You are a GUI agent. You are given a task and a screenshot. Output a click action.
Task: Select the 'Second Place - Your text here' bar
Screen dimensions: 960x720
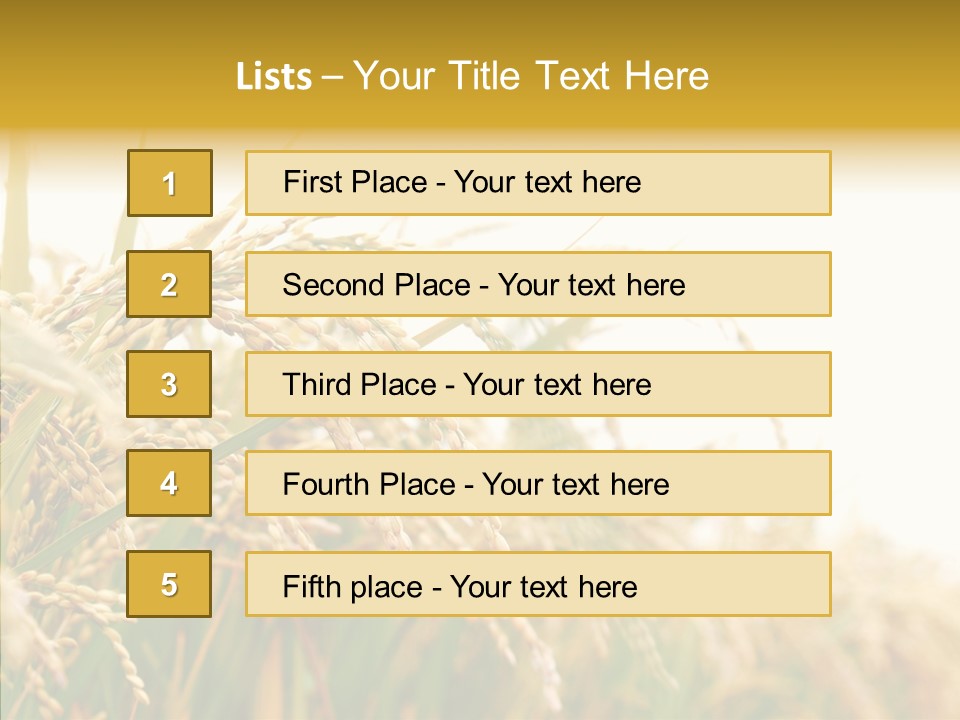click(x=538, y=284)
